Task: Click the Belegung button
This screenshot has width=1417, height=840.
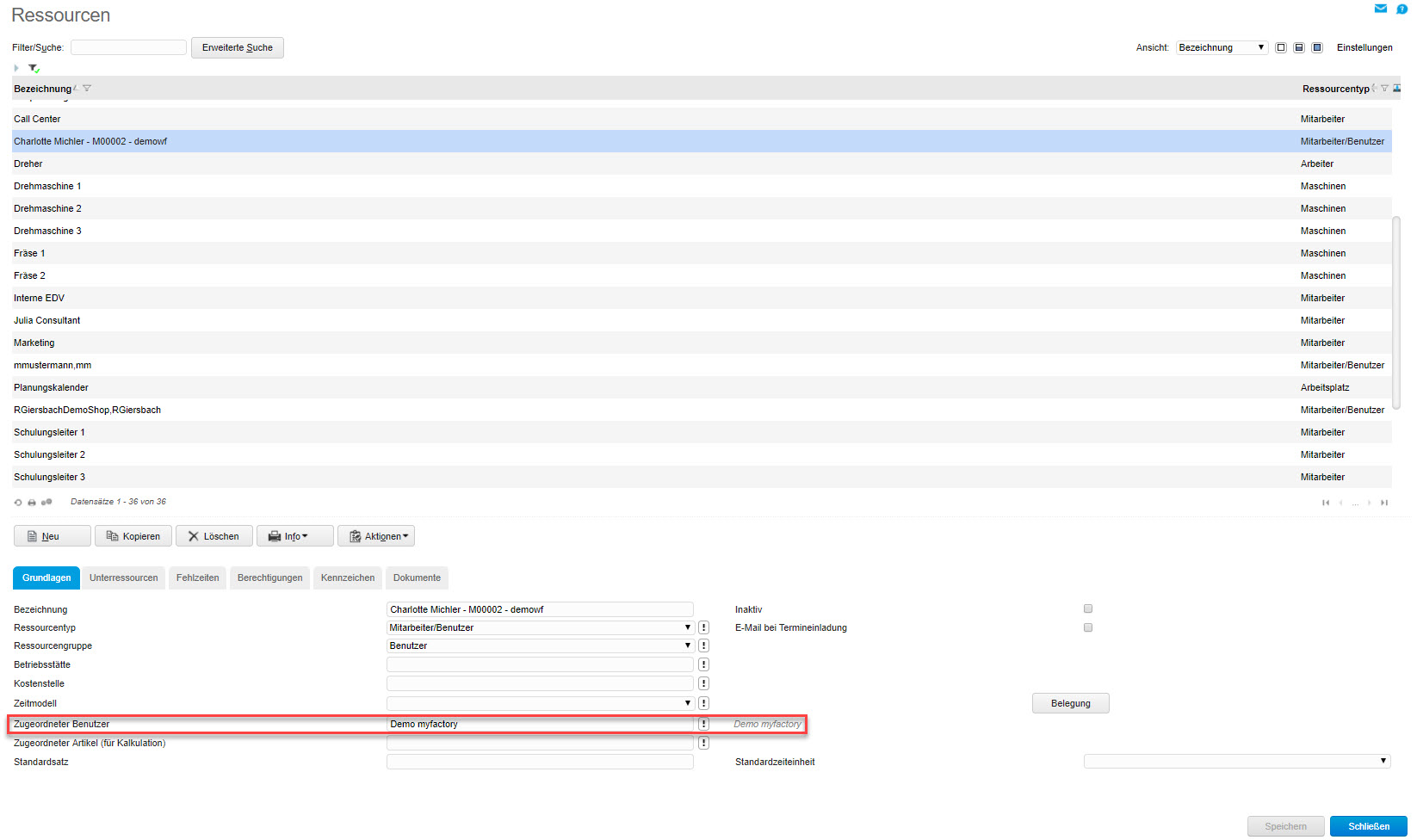Action: (1071, 703)
